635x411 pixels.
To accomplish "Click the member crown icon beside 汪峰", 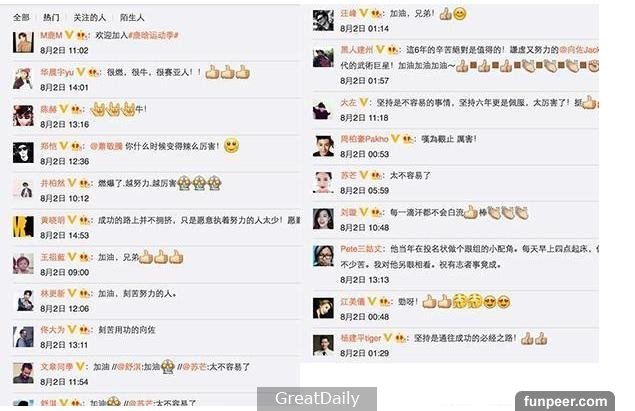I will point(376,13).
